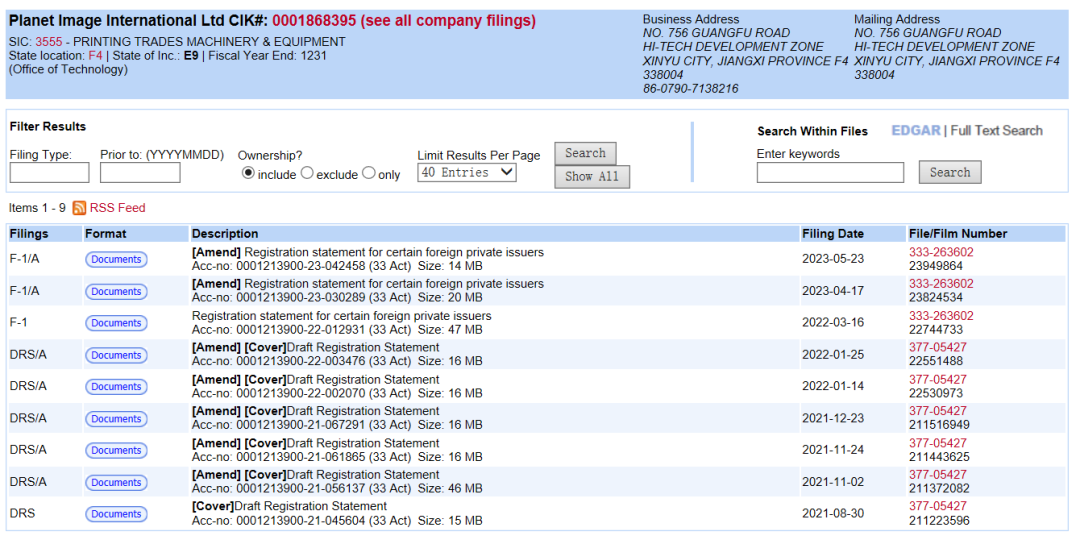
Task: Click the filter Search button
Action: [585, 154]
